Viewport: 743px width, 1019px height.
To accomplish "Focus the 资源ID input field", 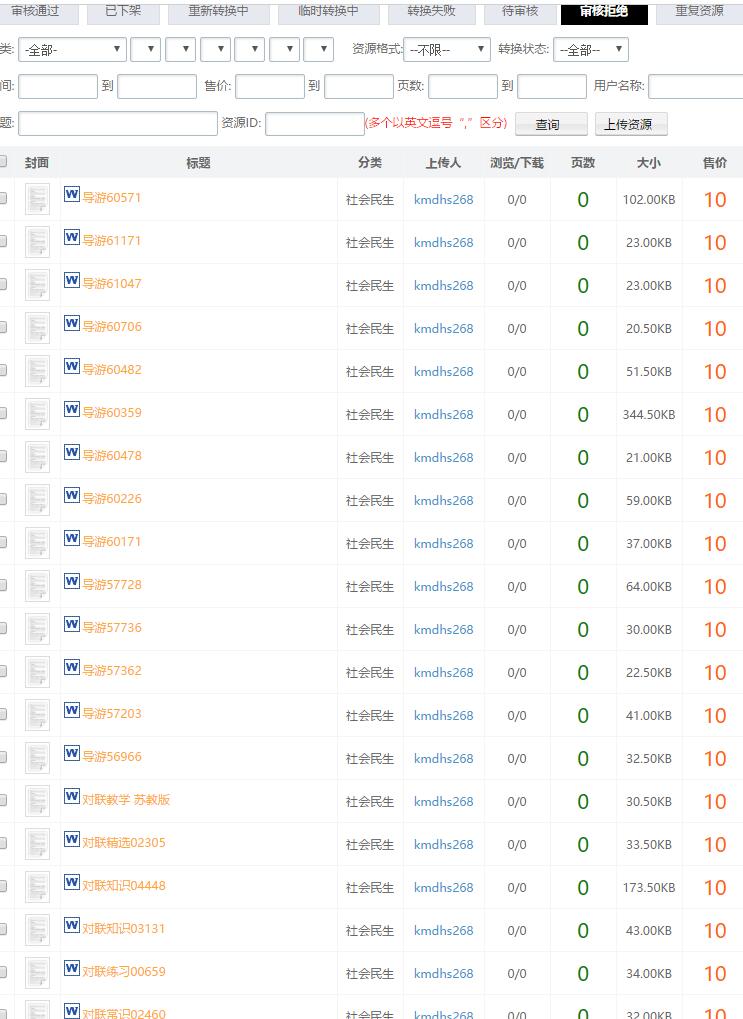I will click(x=314, y=124).
